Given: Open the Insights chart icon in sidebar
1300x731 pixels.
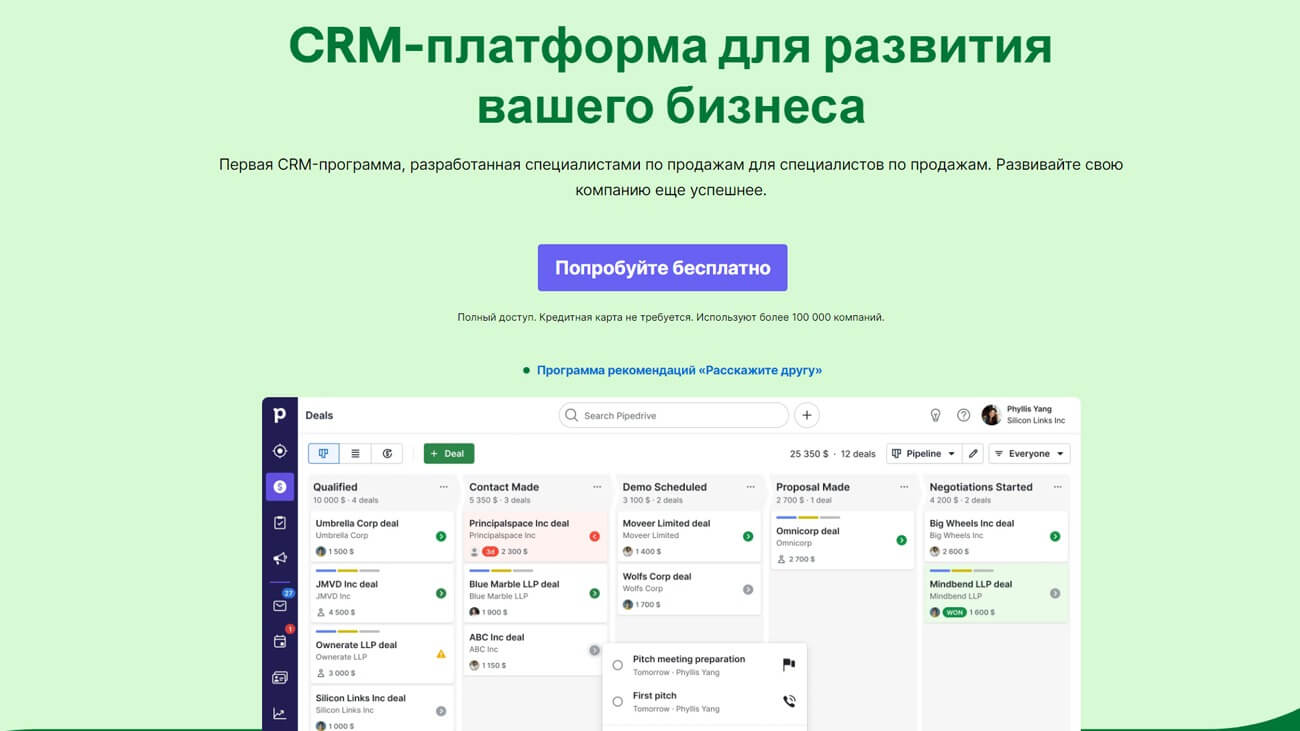Looking at the screenshot, I should 280,714.
